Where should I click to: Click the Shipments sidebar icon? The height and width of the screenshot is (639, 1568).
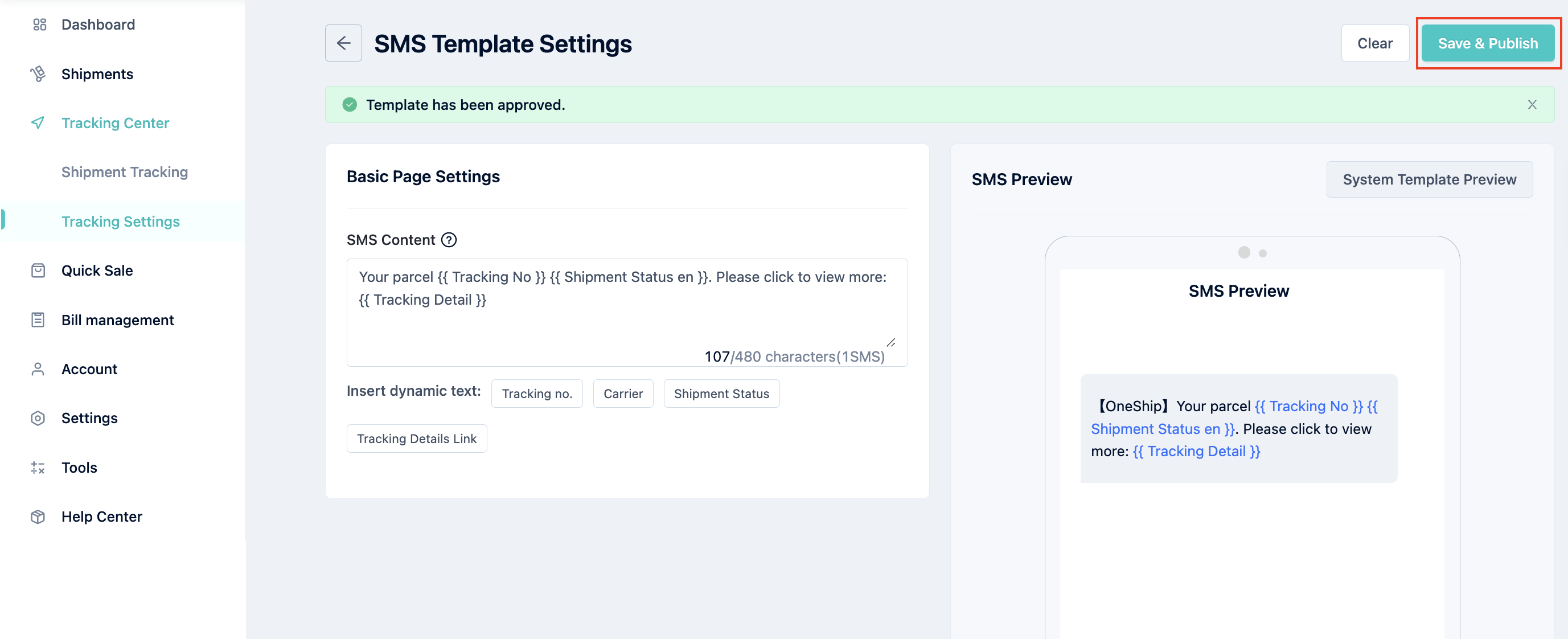click(x=38, y=73)
